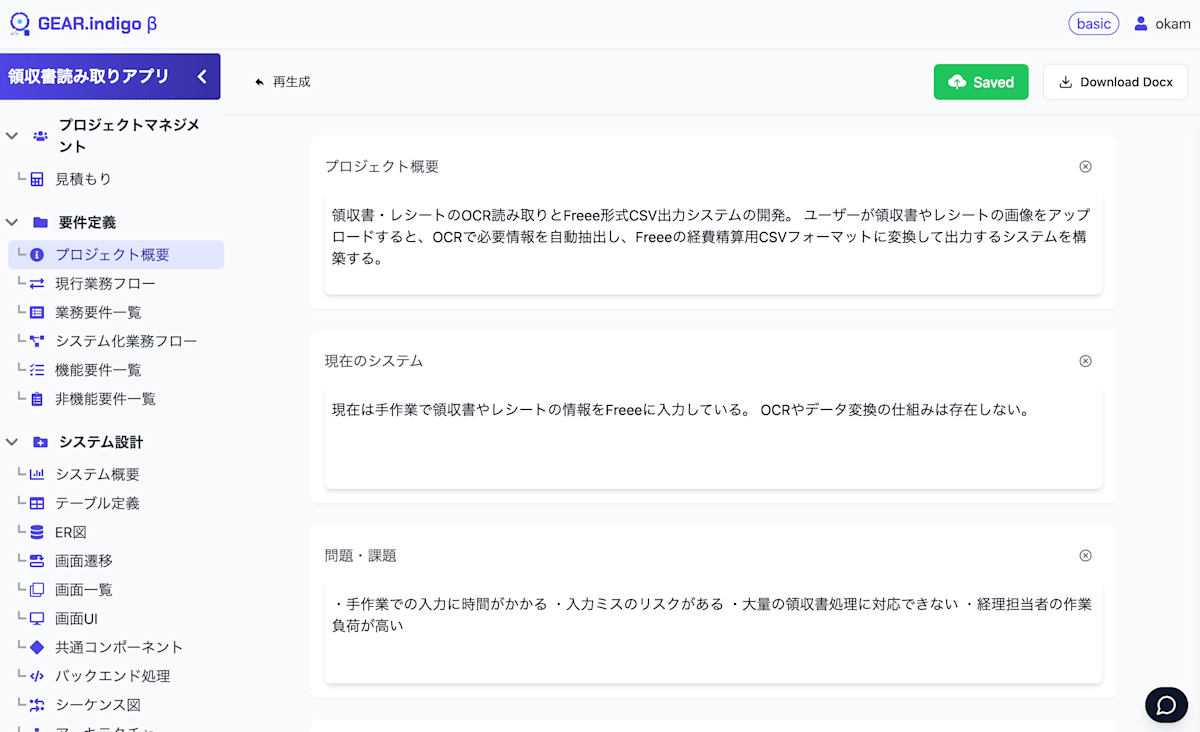
Task: Click 再生成 to regenerate content
Action: coord(282,82)
